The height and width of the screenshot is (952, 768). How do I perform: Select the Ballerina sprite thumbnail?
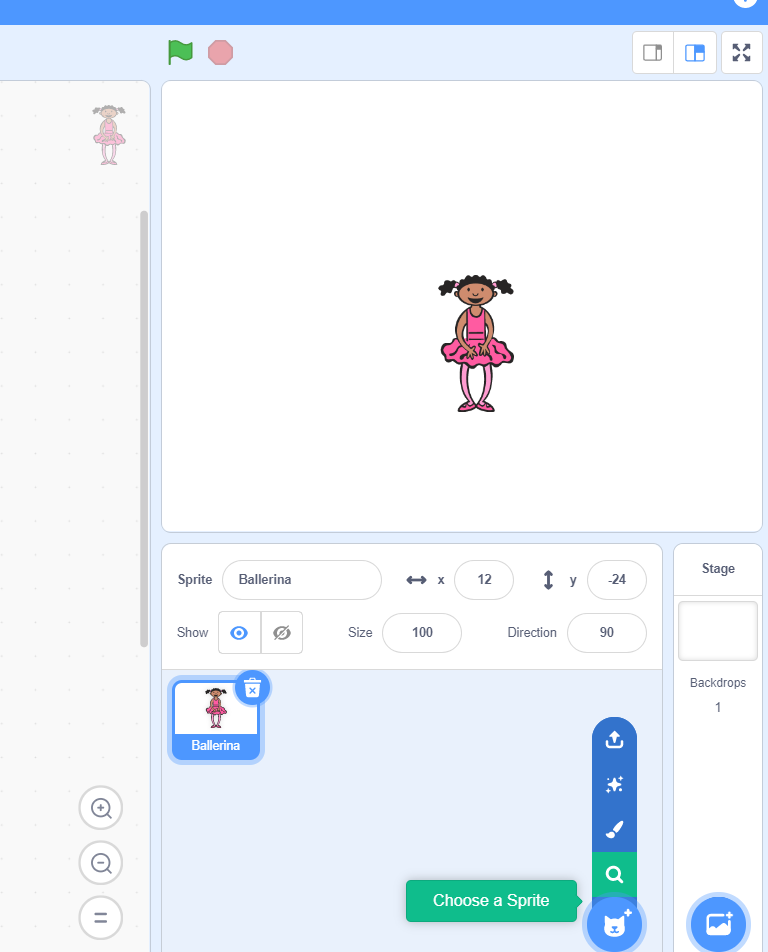pyautogui.click(x=216, y=715)
